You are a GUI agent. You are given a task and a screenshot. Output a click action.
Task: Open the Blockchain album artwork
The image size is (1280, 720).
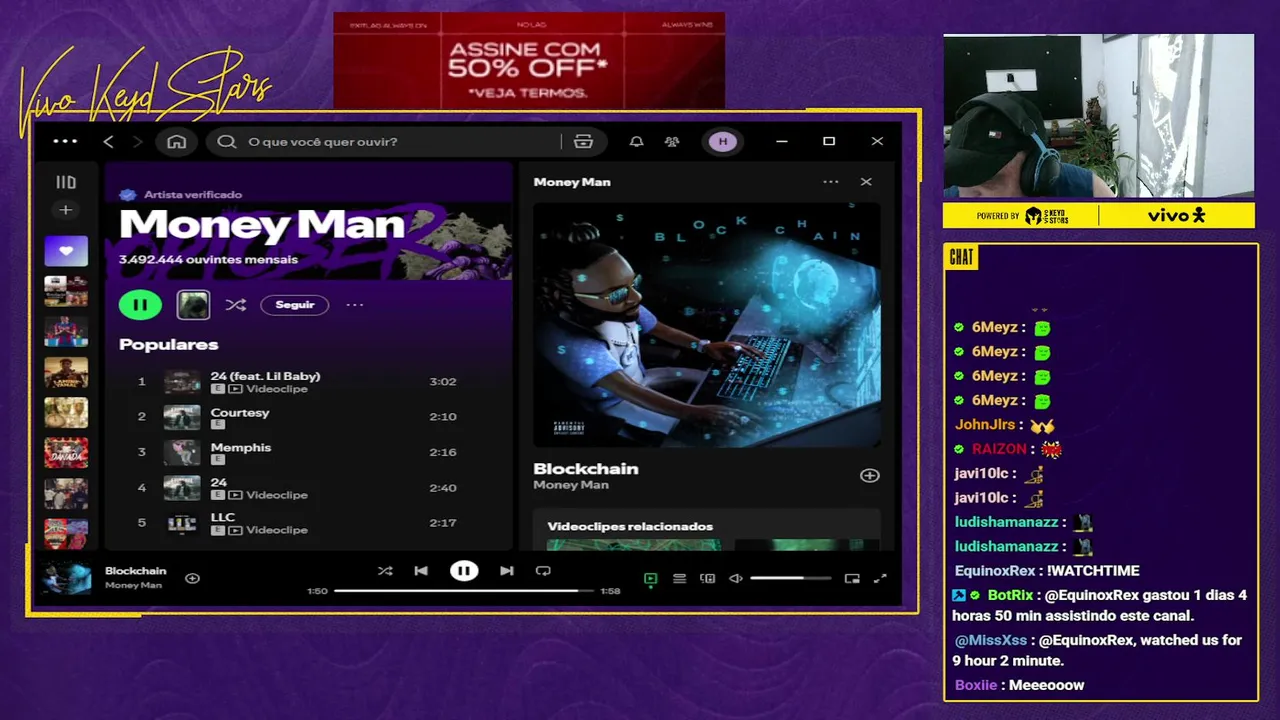pos(707,324)
